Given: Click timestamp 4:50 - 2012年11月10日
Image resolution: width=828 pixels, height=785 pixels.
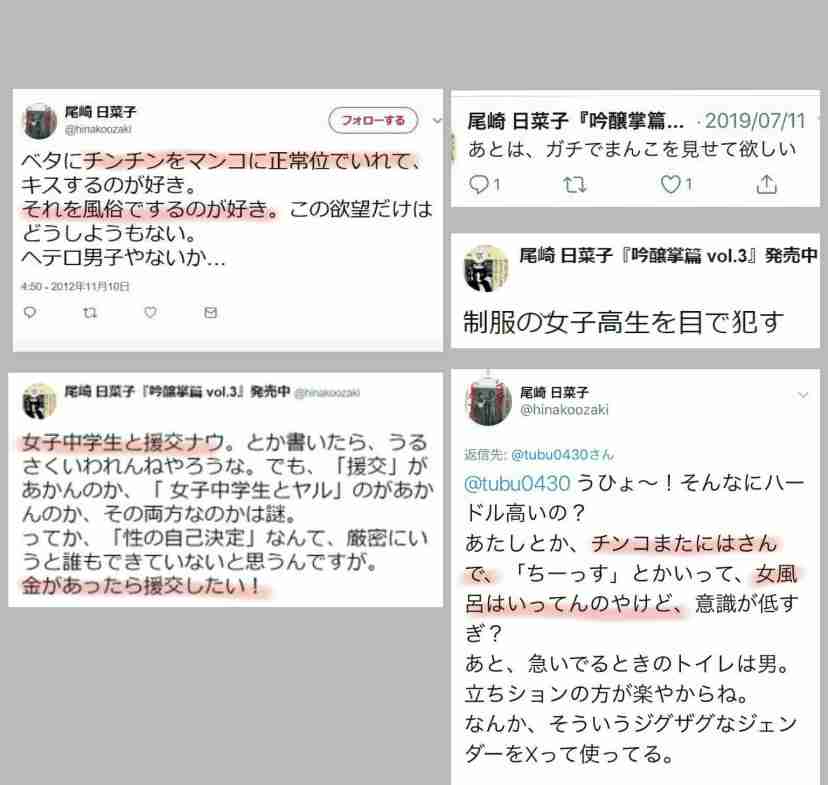Looking at the screenshot, I should click(x=75, y=286).
